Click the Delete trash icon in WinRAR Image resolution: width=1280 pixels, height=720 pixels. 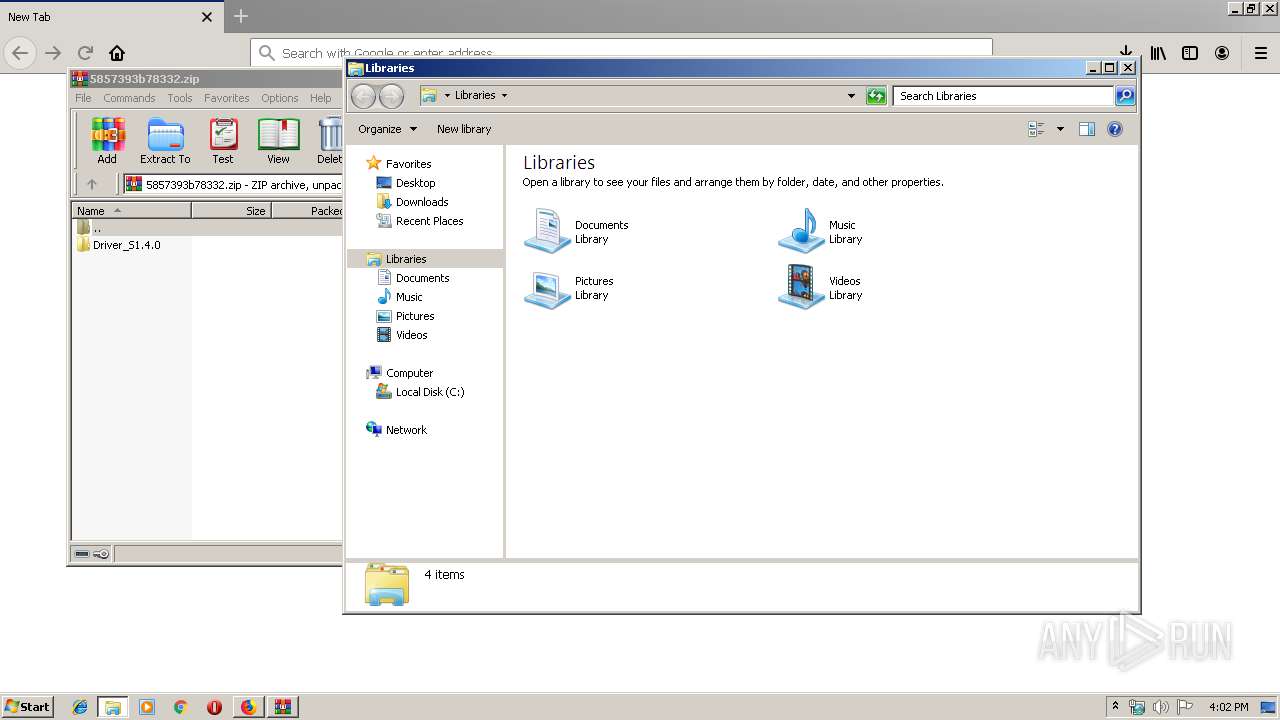click(329, 140)
